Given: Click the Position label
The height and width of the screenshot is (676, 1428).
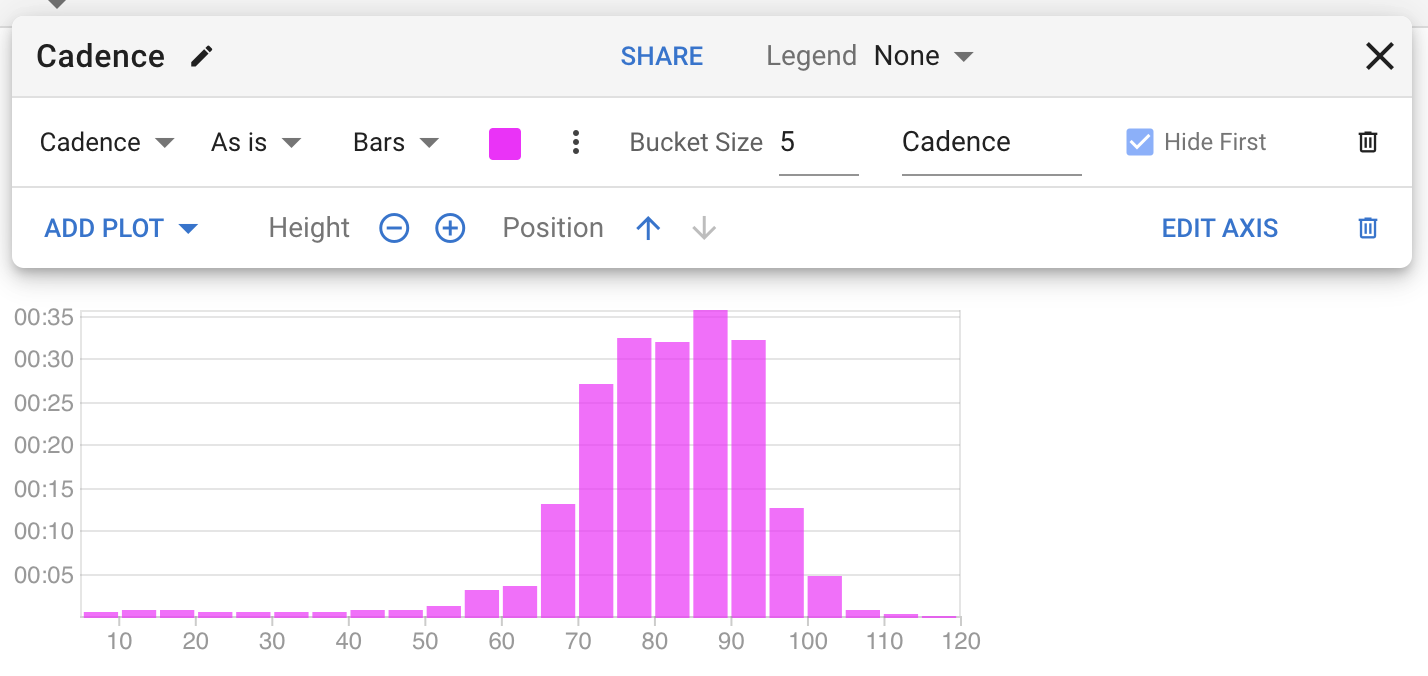Looking at the screenshot, I should (553, 228).
